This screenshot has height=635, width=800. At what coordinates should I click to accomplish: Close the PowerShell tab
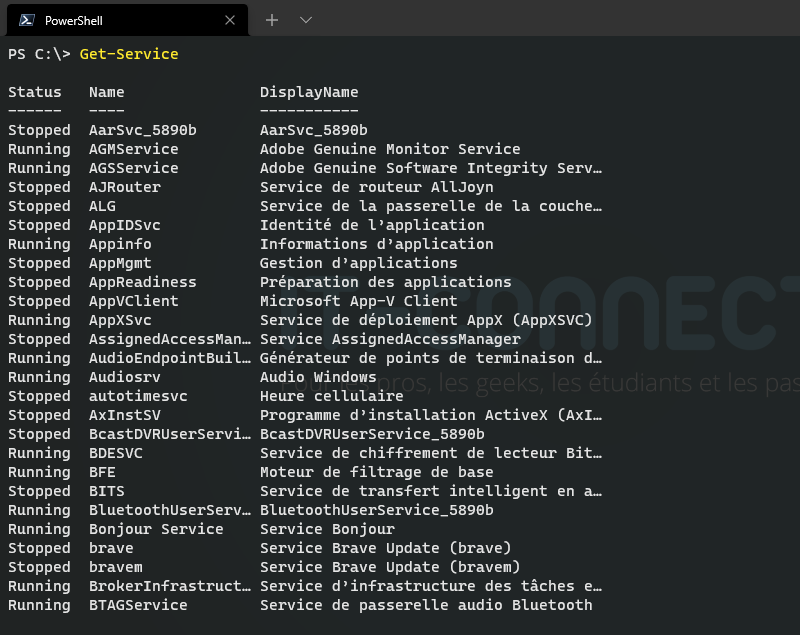point(230,20)
